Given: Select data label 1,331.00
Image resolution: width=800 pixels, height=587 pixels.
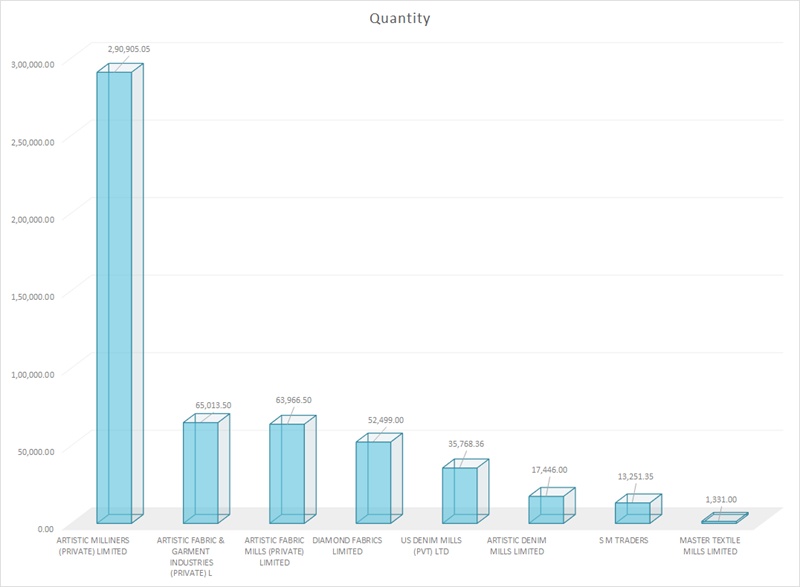Looking at the screenshot, I should pyautogui.click(x=721, y=499).
